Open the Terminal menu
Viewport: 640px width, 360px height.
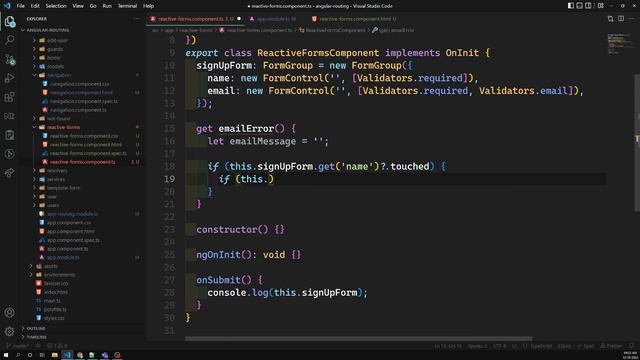click(x=127, y=6)
